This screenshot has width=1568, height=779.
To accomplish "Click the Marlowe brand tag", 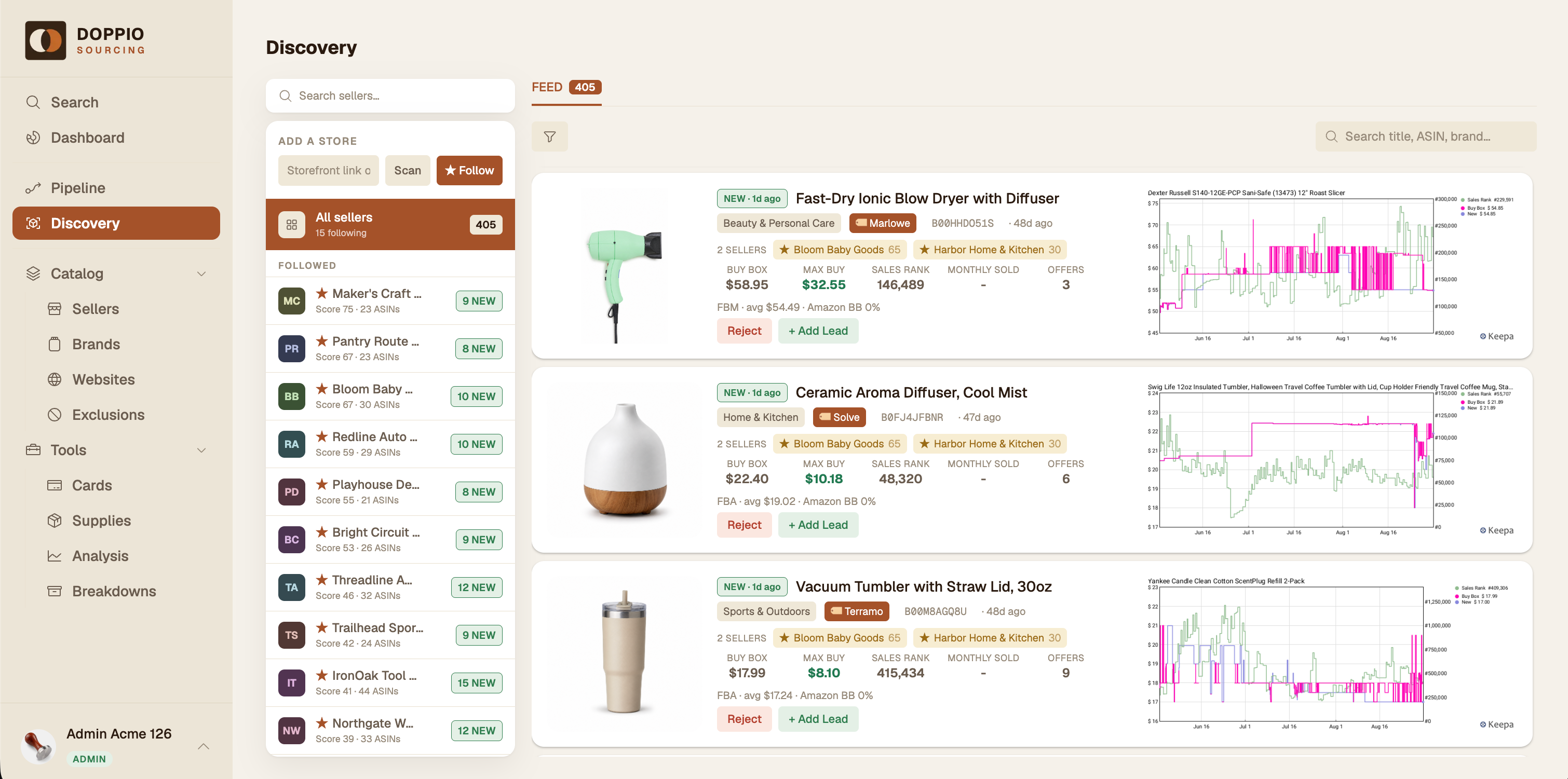I will [882, 223].
